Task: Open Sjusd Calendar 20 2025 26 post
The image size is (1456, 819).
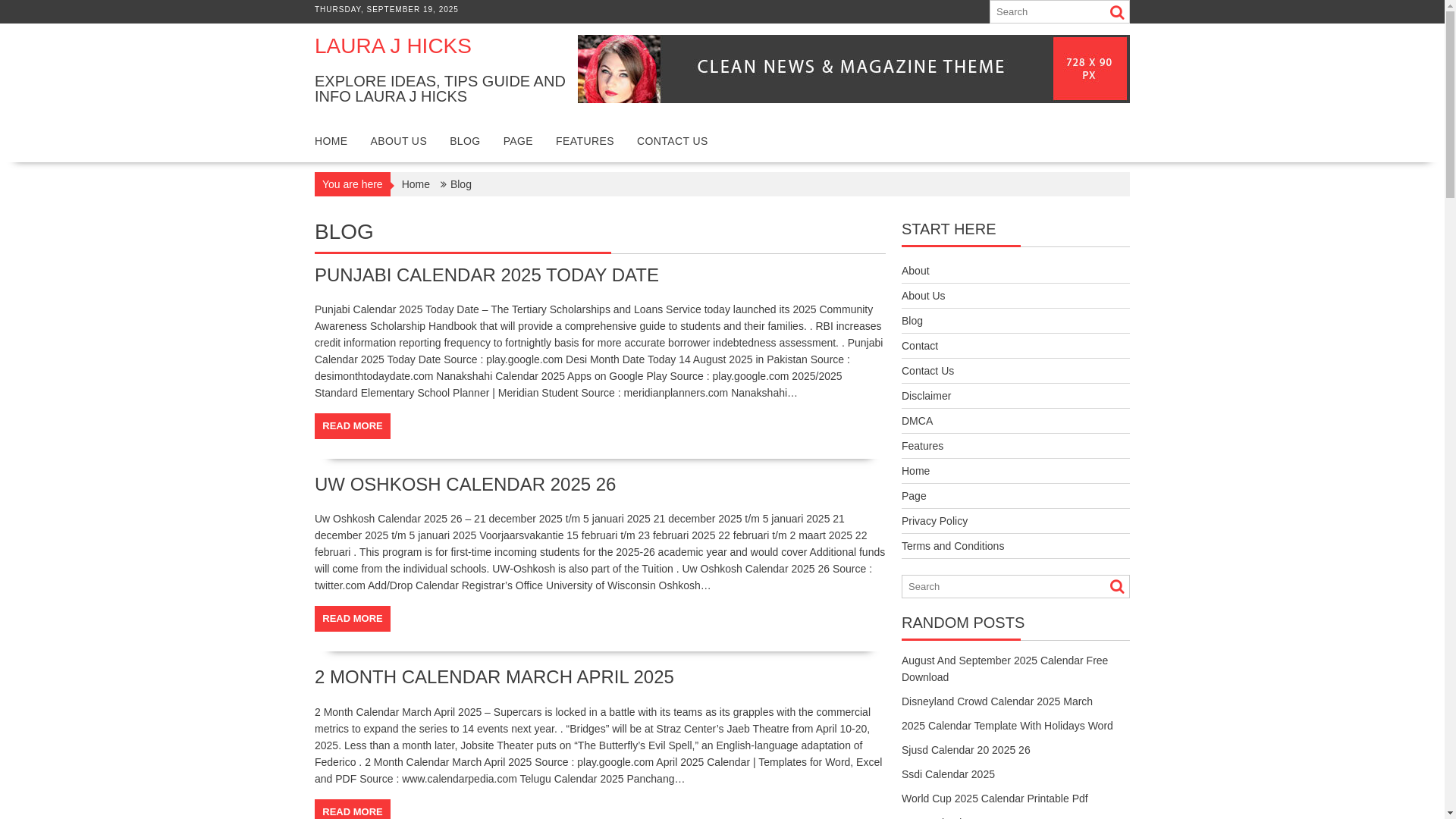Action: 965,750
